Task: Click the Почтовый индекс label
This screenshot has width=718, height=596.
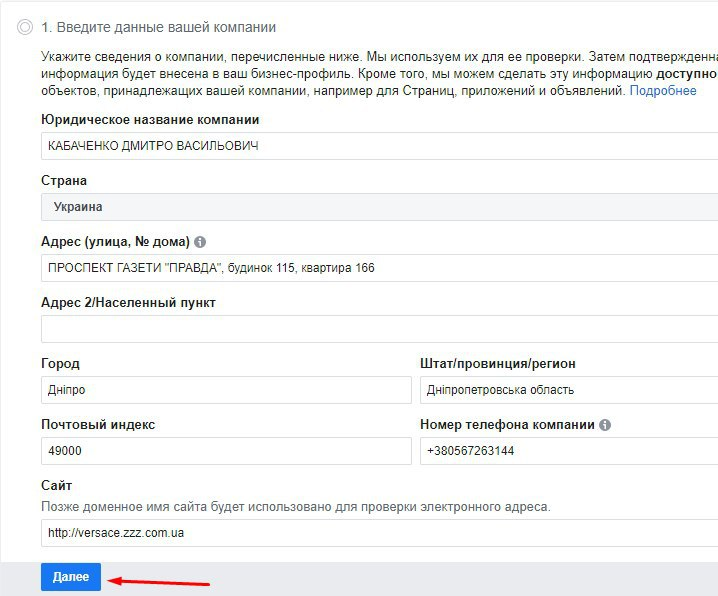Action: pos(98,425)
